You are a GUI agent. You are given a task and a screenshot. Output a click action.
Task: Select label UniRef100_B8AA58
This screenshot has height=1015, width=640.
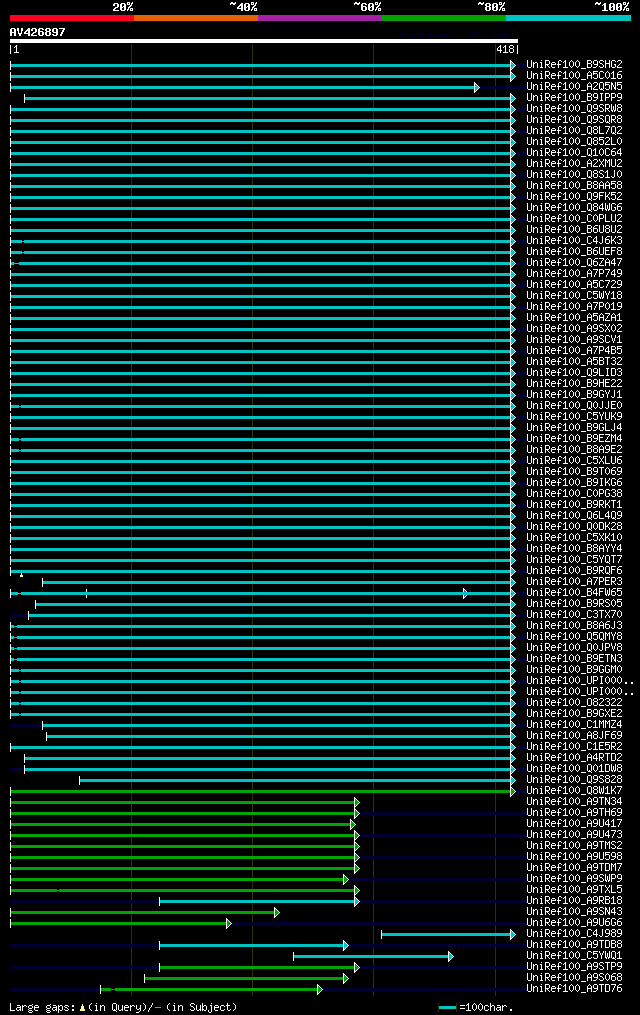tap(574, 186)
